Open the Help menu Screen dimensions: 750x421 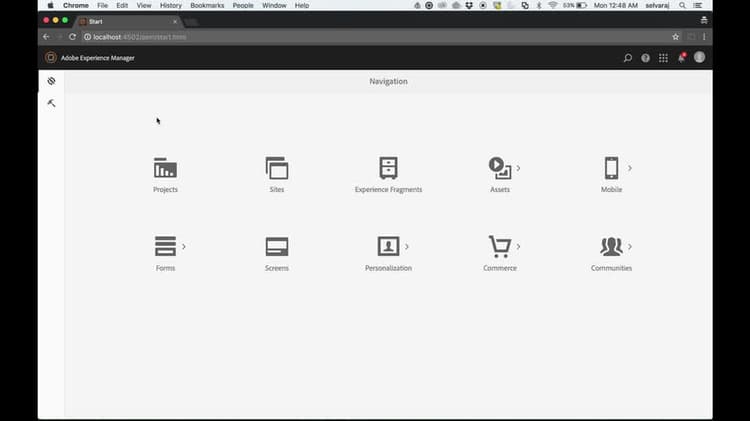point(302,5)
